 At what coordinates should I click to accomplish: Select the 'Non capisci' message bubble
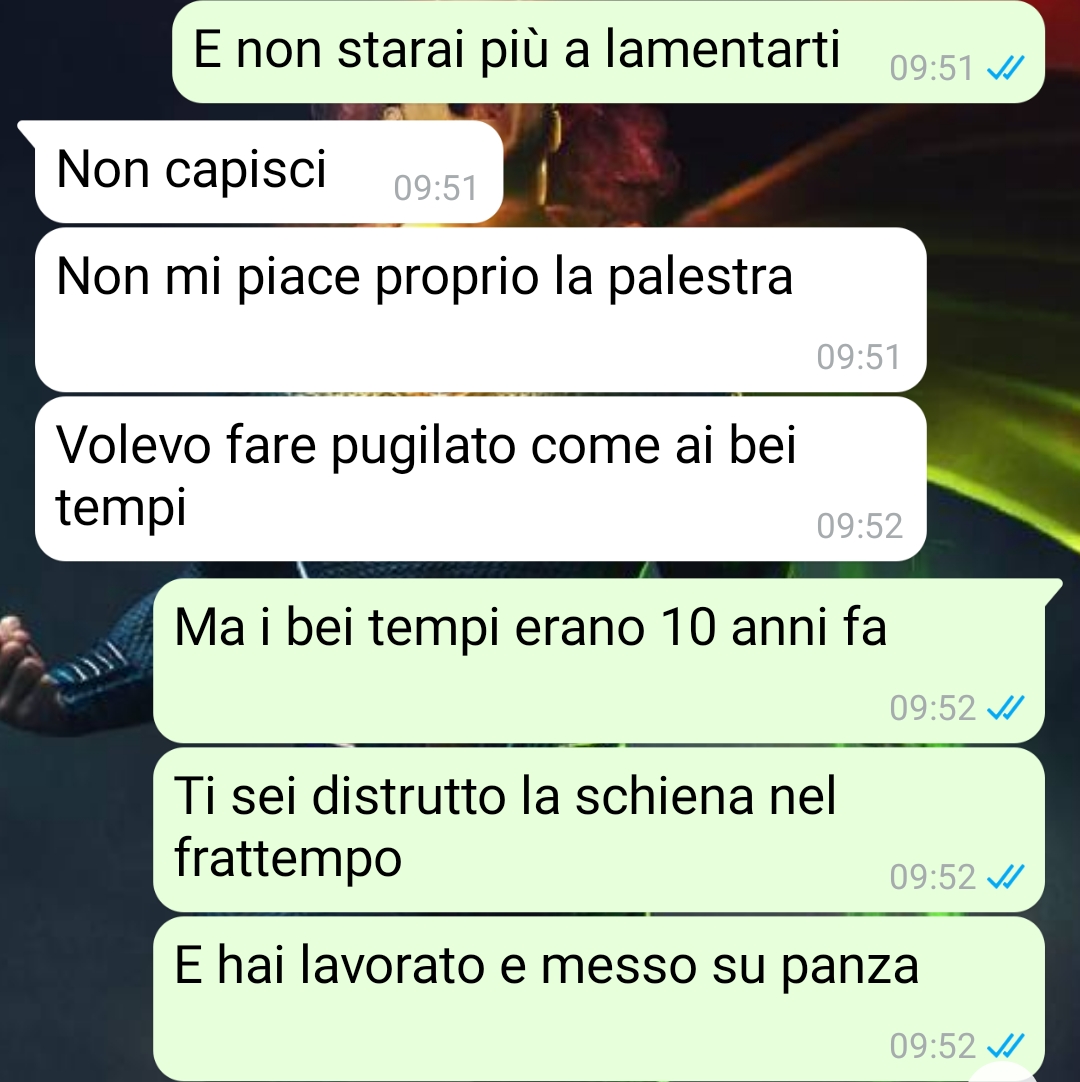pos(268,171)
